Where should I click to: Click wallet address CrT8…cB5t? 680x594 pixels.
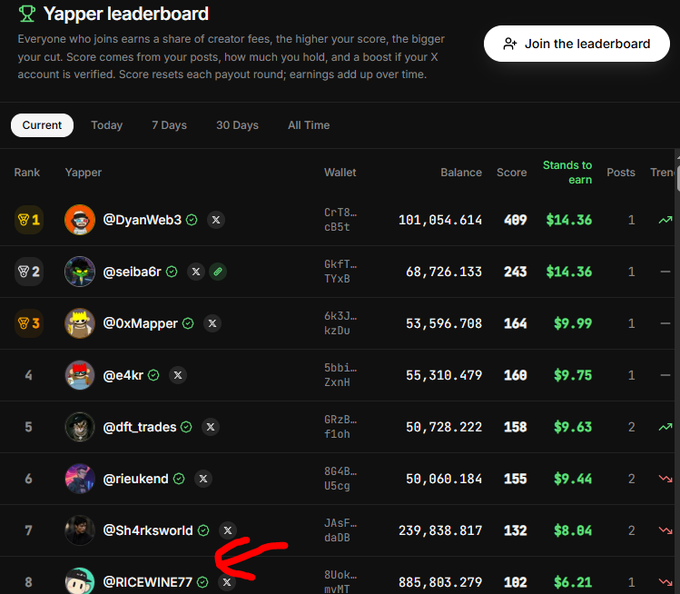tap(340, 220)
